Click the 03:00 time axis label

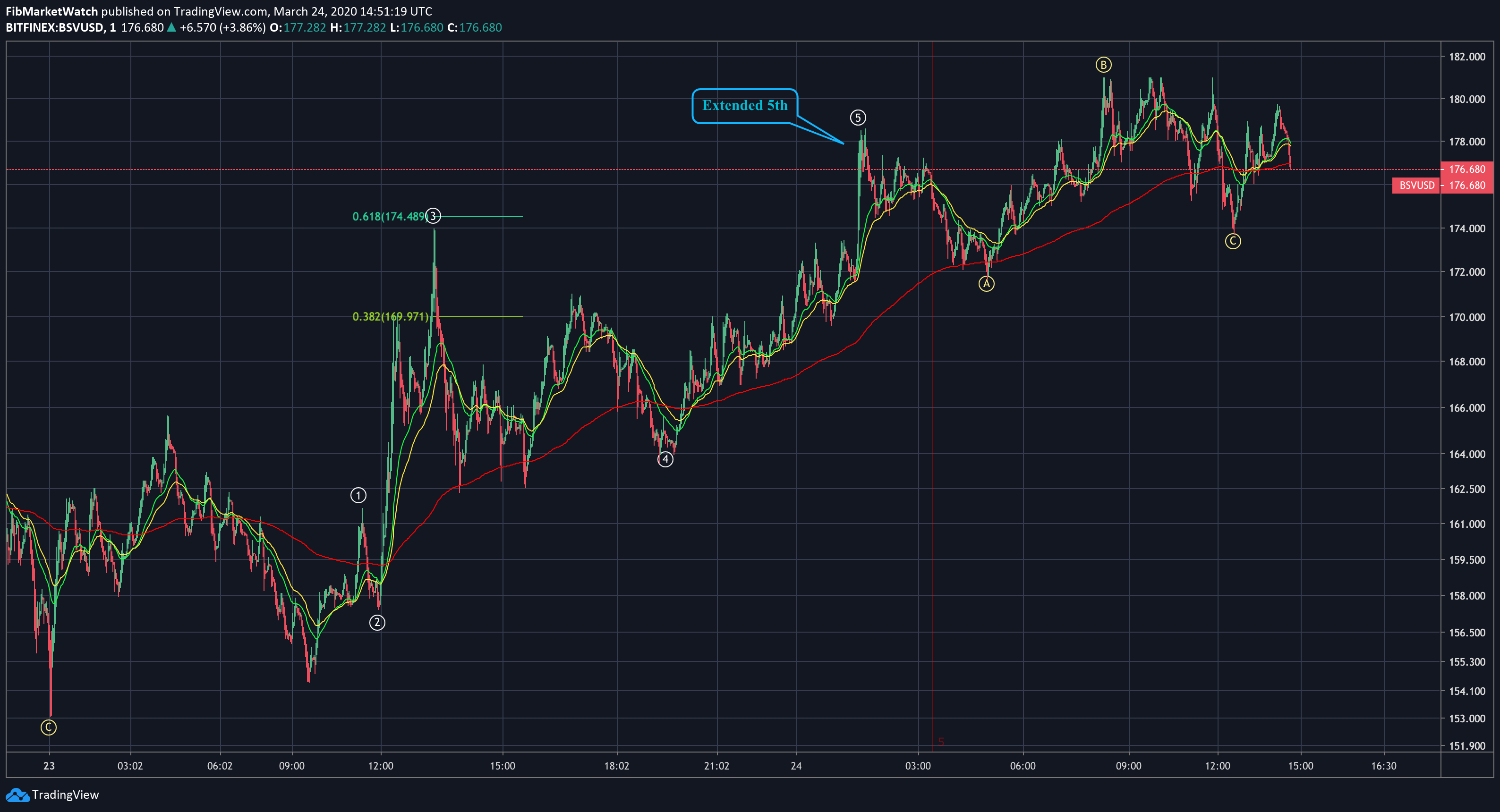click(x=918, y=765)
